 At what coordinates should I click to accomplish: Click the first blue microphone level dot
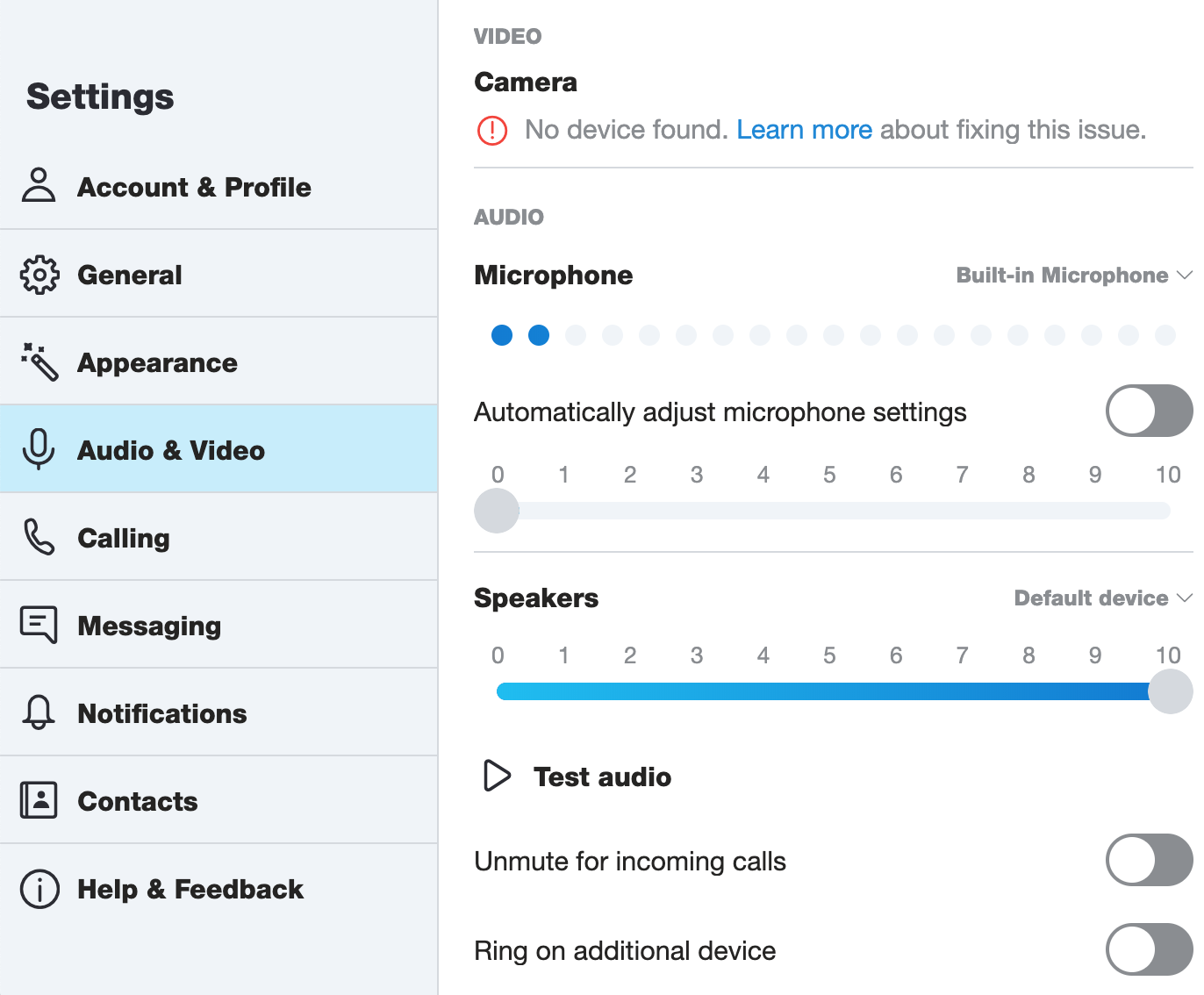click(x=502, y=335)
